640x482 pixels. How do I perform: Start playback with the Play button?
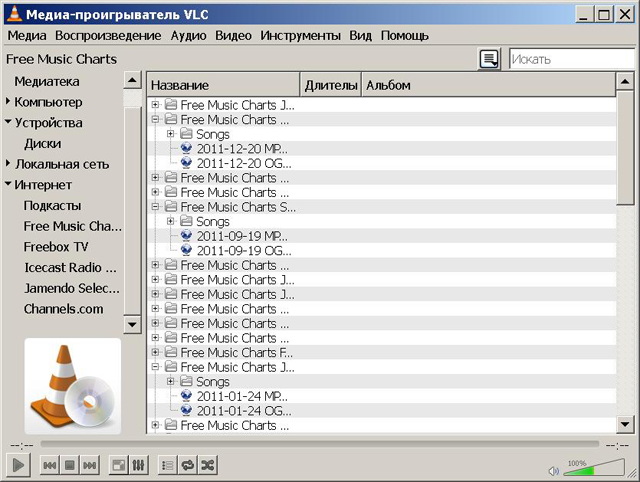(18, 465)
